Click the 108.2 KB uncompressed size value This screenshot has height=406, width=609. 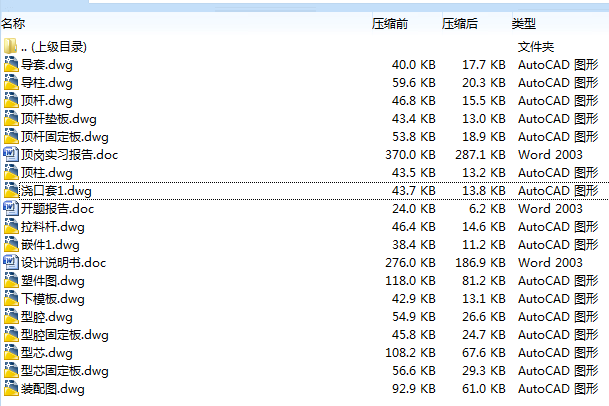[410, 353]
